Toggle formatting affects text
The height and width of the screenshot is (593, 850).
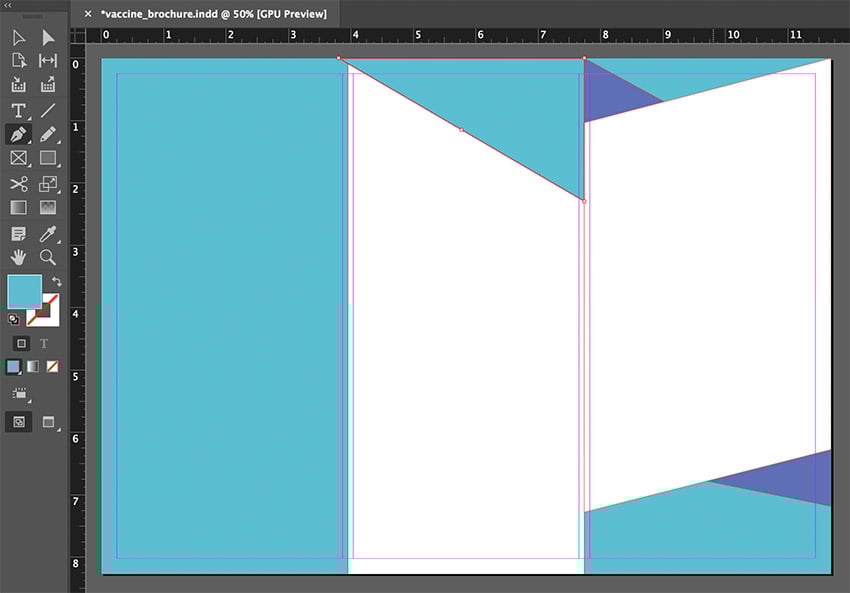click(x=44, y=343)
